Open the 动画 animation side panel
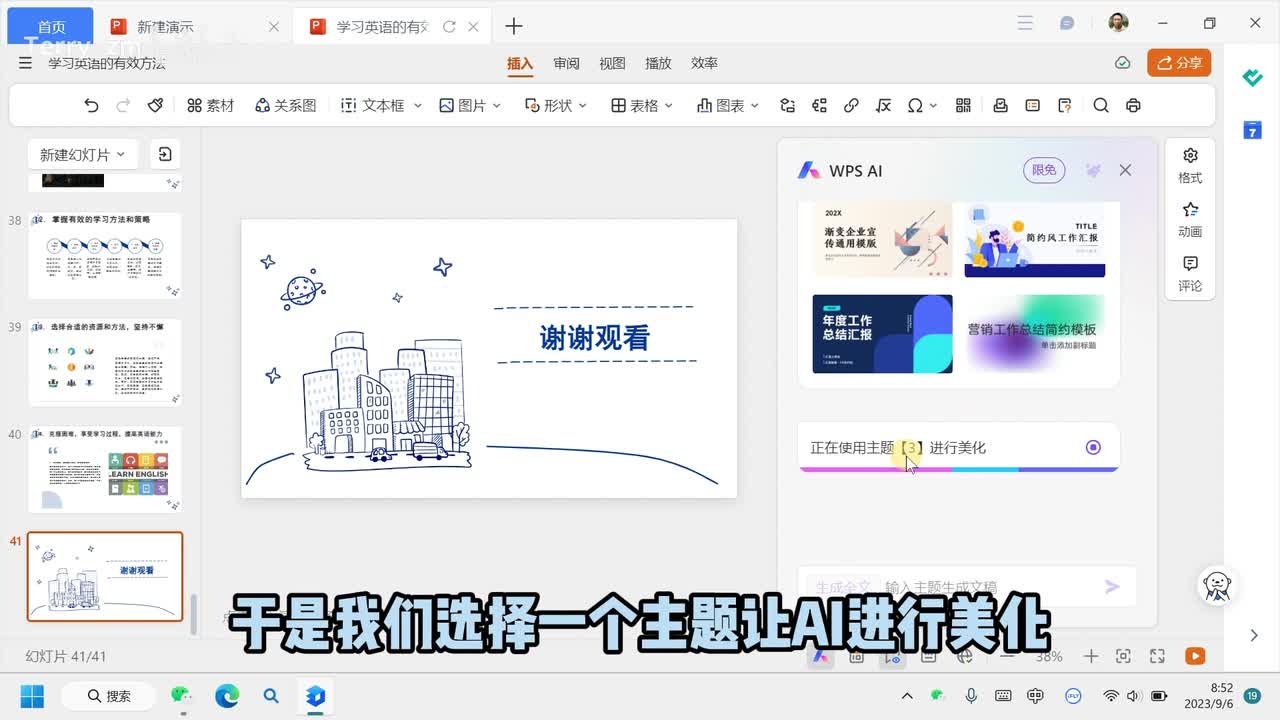This screenshot has width=1280, height=720. pos(1190,219)
